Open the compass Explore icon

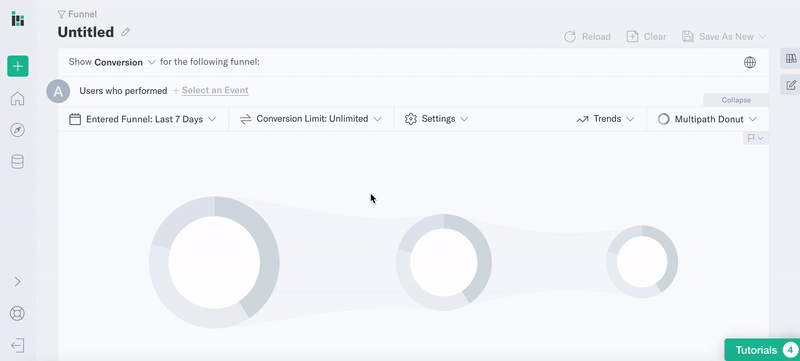(x=17, y=130)
